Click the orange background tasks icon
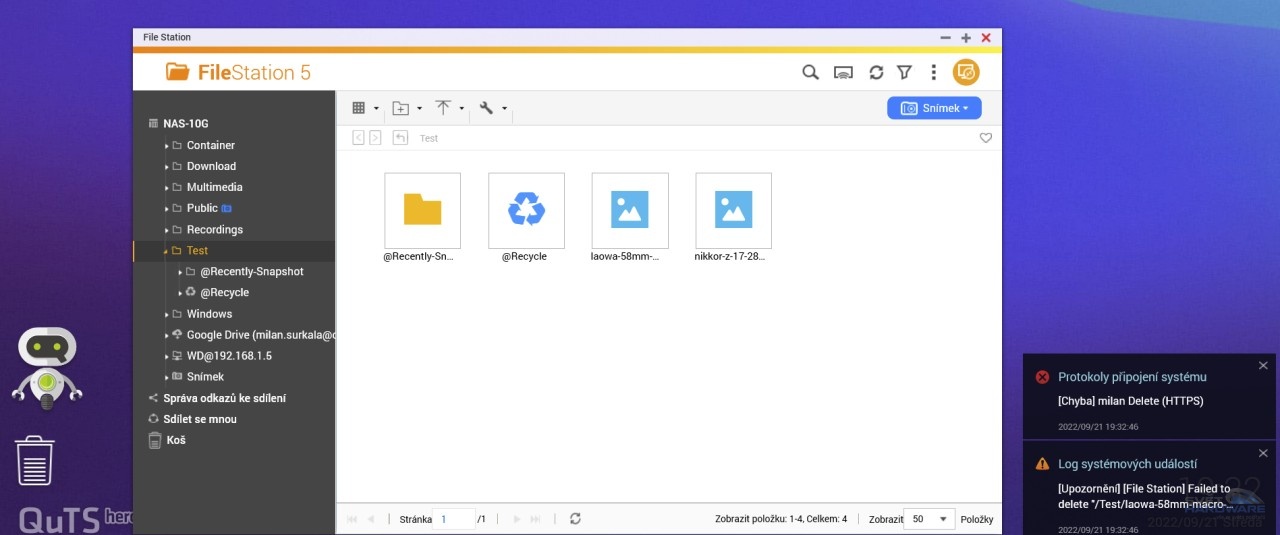Image resolution: width=1280 pixels, height=535 pixels. (966, 72)
